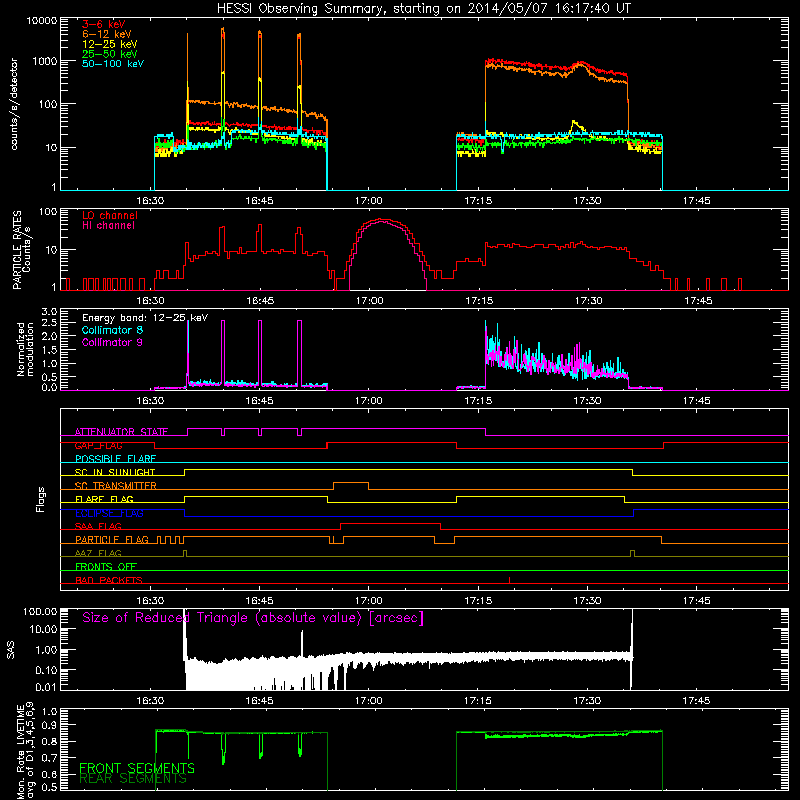
Task: Click the FRONTS_OFF flag label
Action: point(106,567)
